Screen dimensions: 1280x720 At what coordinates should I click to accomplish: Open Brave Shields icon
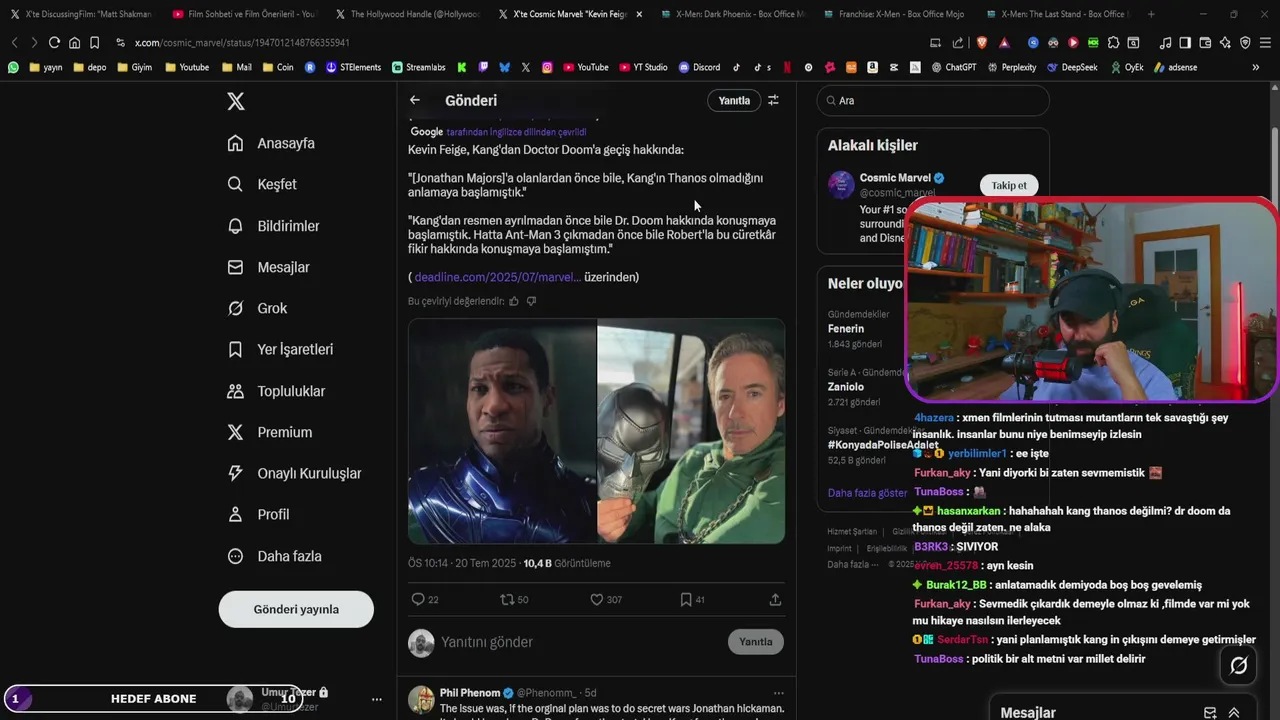click(982, 42)
